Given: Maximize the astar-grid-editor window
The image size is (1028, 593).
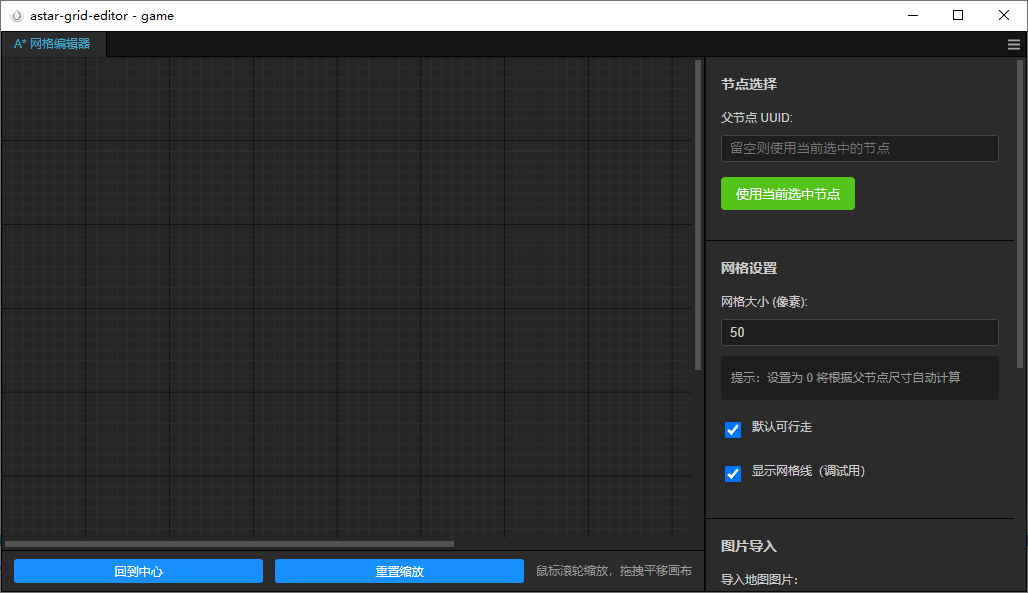Looking at the screenshot, I should click(958, 16).
